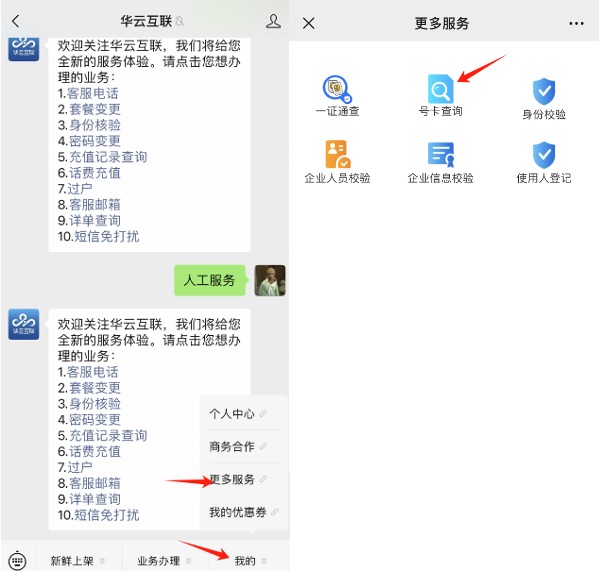This screenshot has height=578, width=615.
Task: Select 更多服务 in the popup menu
Action: point(240,479)
